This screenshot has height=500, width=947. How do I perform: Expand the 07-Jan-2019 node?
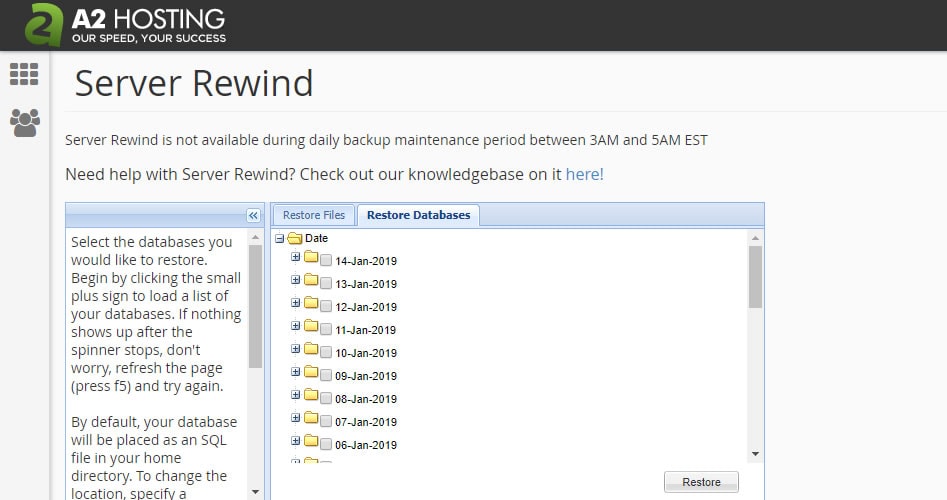(295, 418)
